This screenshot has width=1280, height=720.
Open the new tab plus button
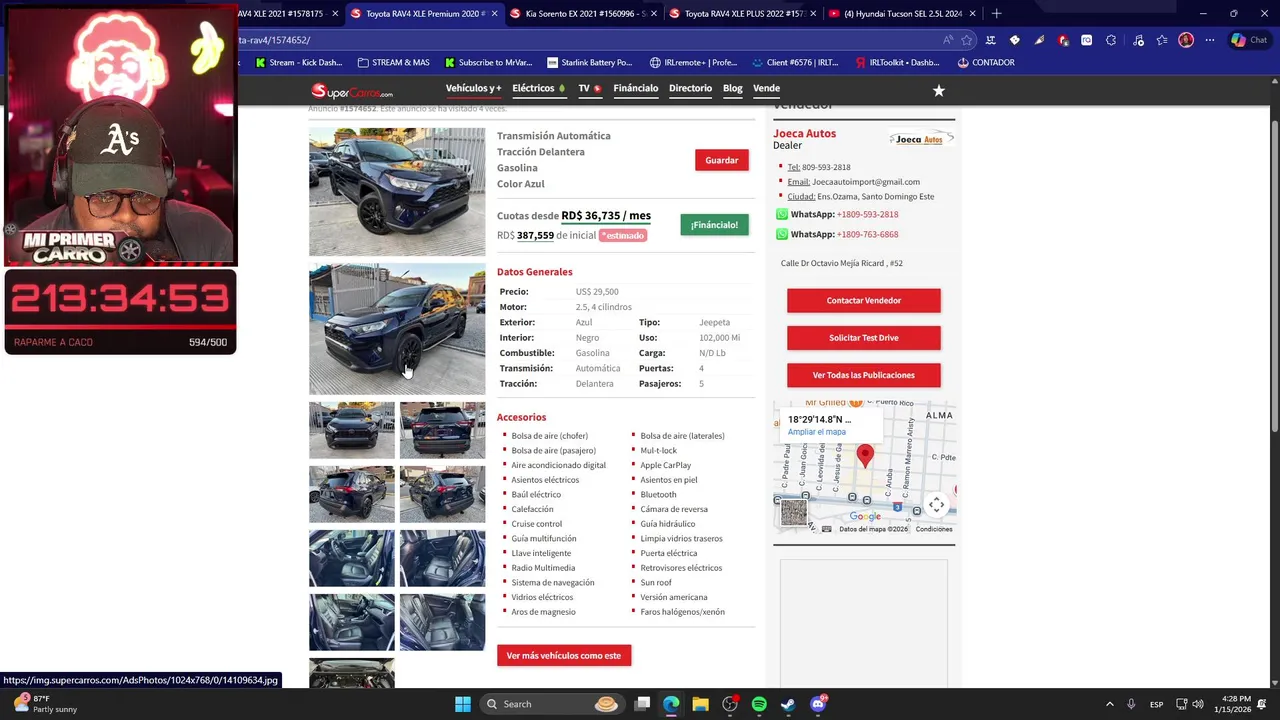pyautogui.click(x=996, y=14)
